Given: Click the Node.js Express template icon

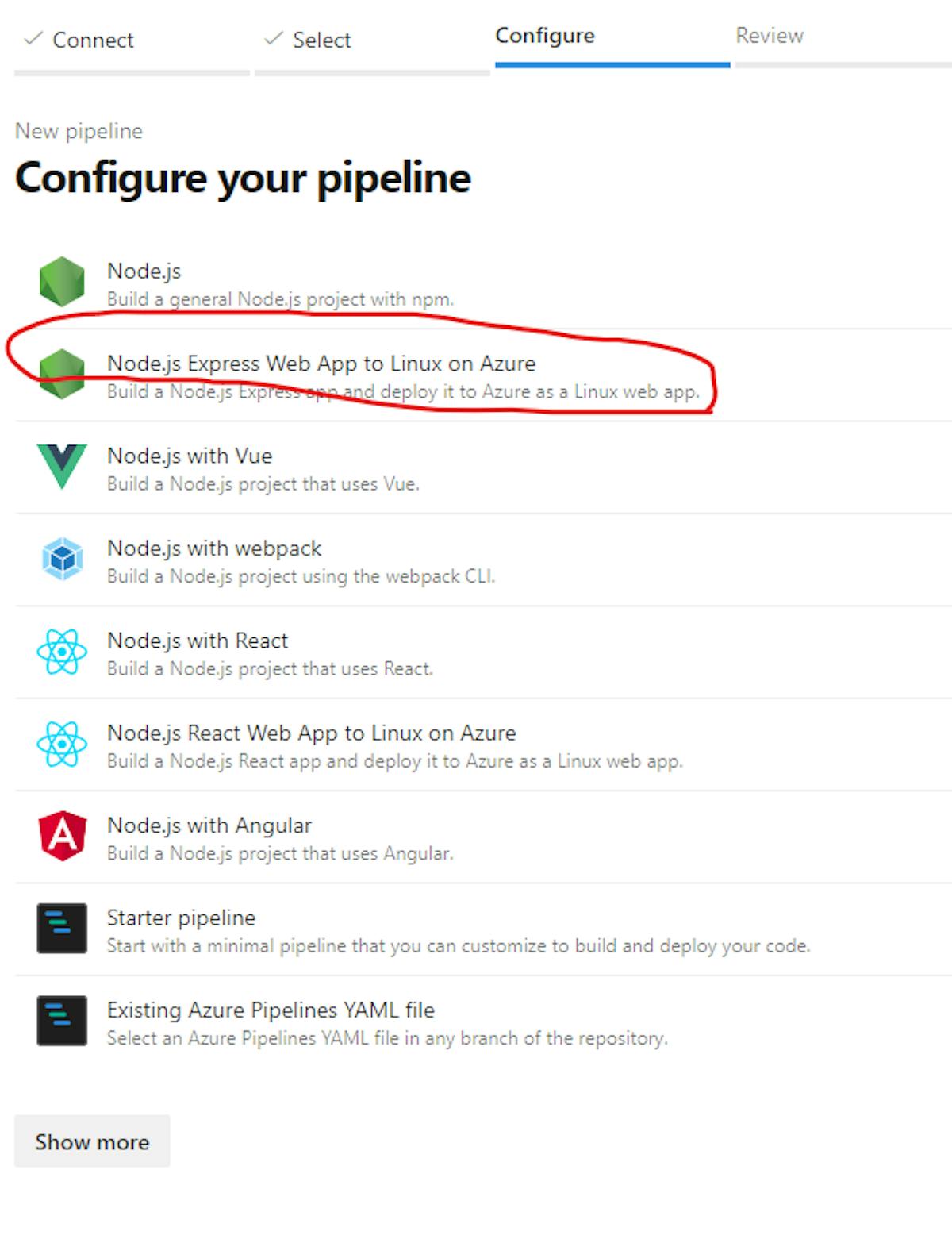Looking at the screenshot, I should (62, 374).
